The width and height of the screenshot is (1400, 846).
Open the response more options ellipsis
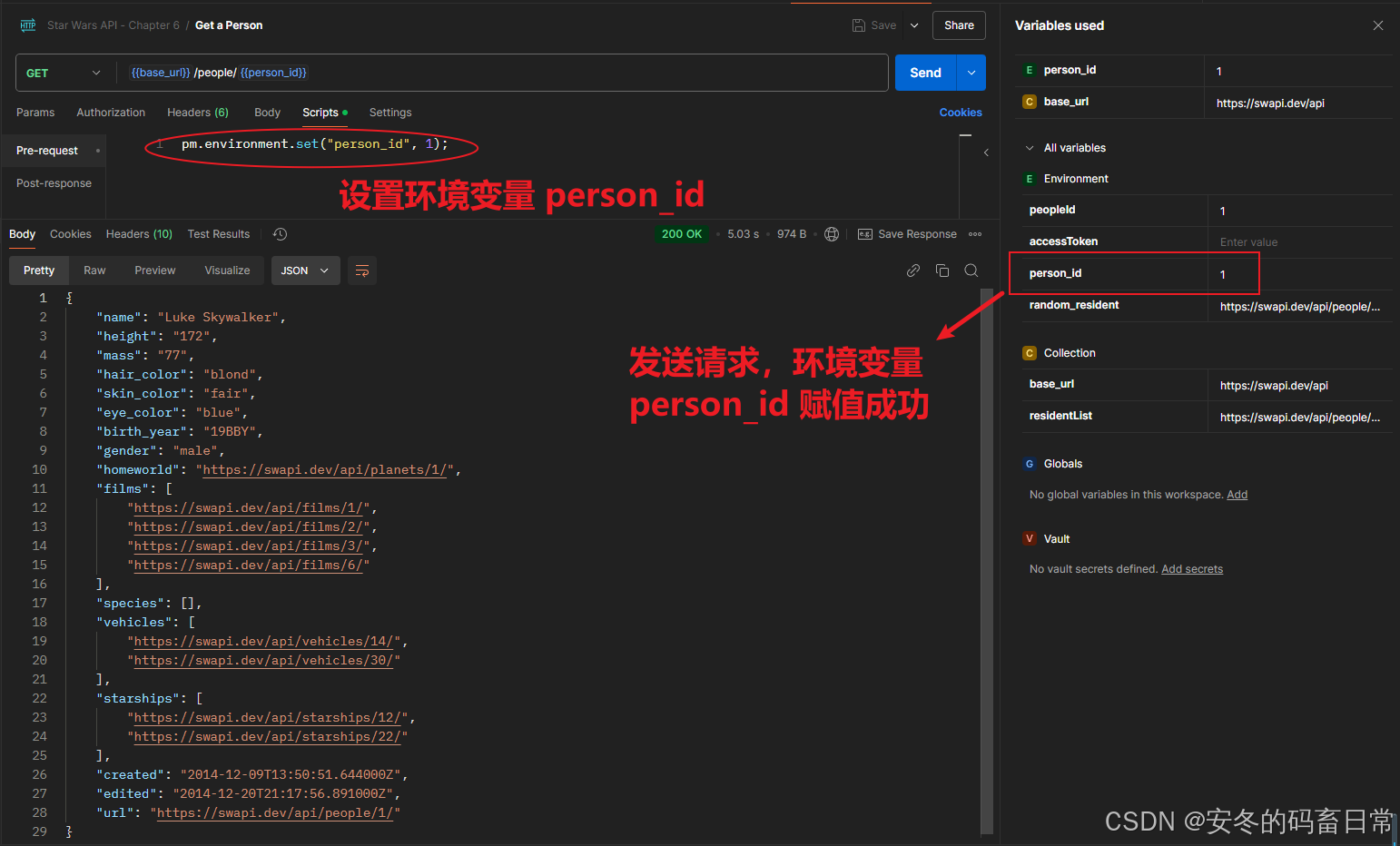(x=975, y=234)
